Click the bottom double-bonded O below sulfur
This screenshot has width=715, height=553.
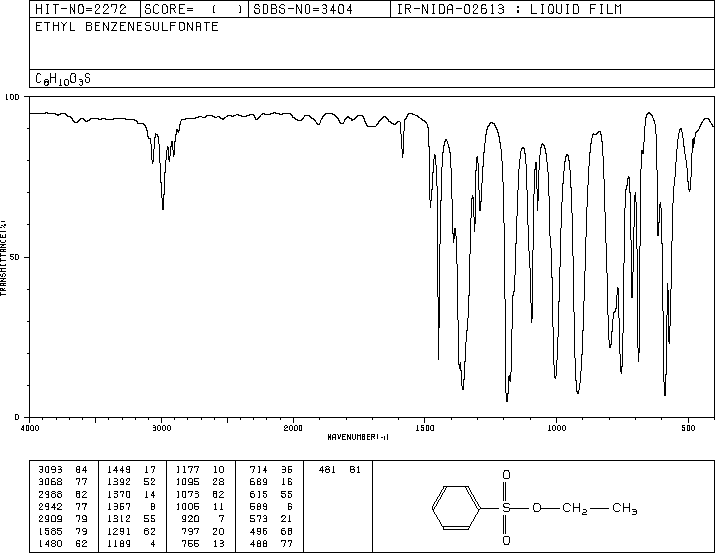(506, 541)
